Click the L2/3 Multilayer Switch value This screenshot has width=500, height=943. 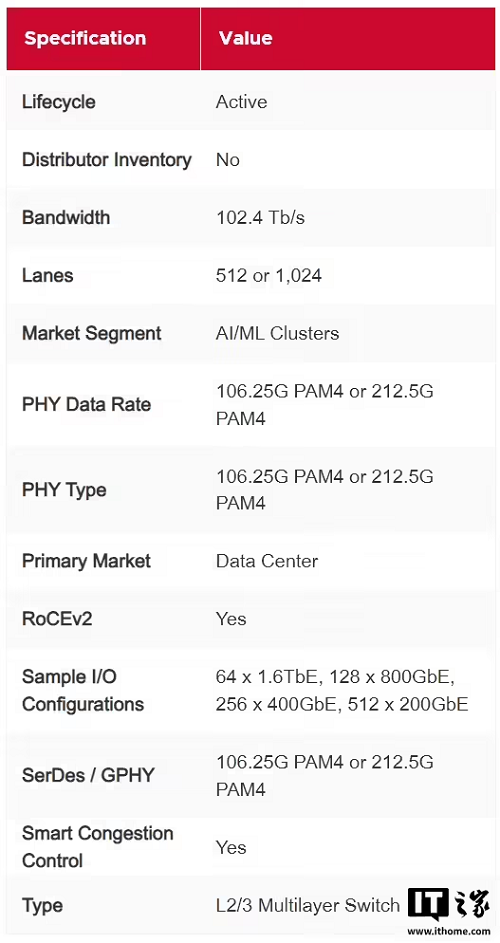pos(307,905)
